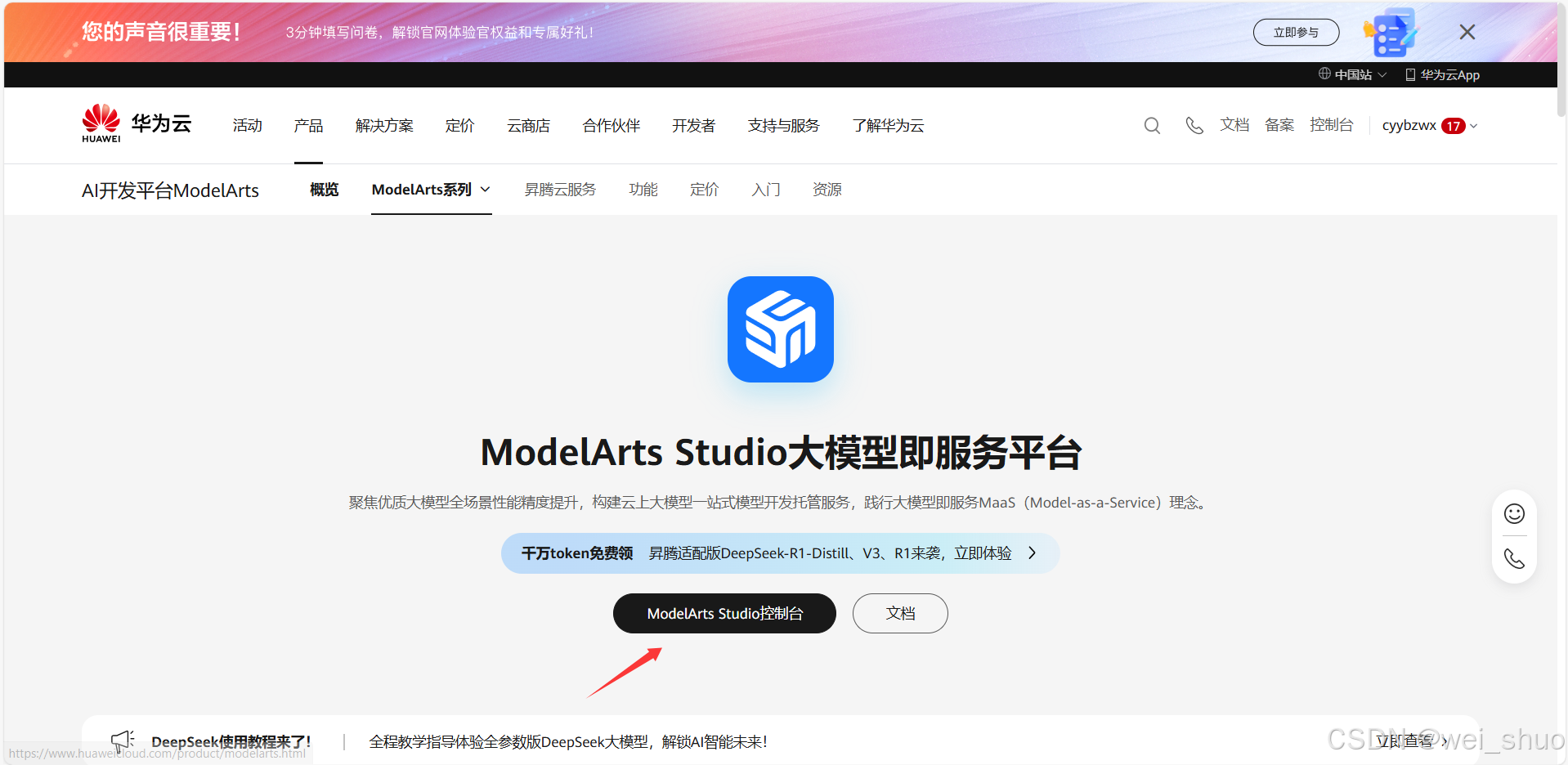The height and width of the screenshot is (765, 1568).
Task: Click the 千万token免费领 promo banner
Action: coord(781,553)
